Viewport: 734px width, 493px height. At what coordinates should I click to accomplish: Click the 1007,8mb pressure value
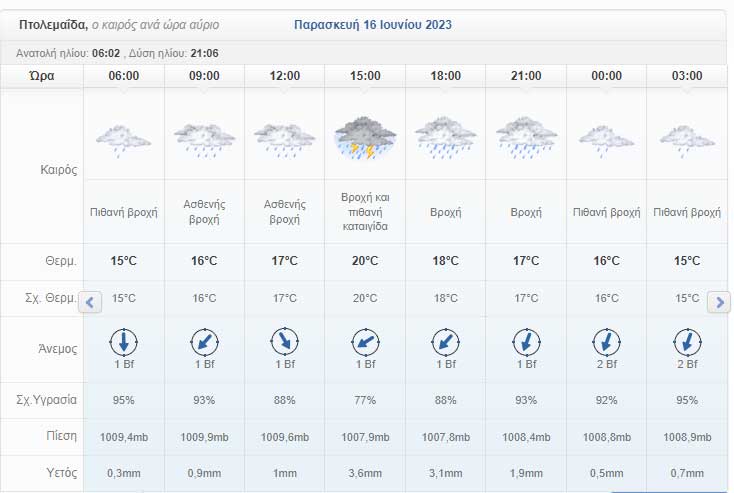click(446, 437)
